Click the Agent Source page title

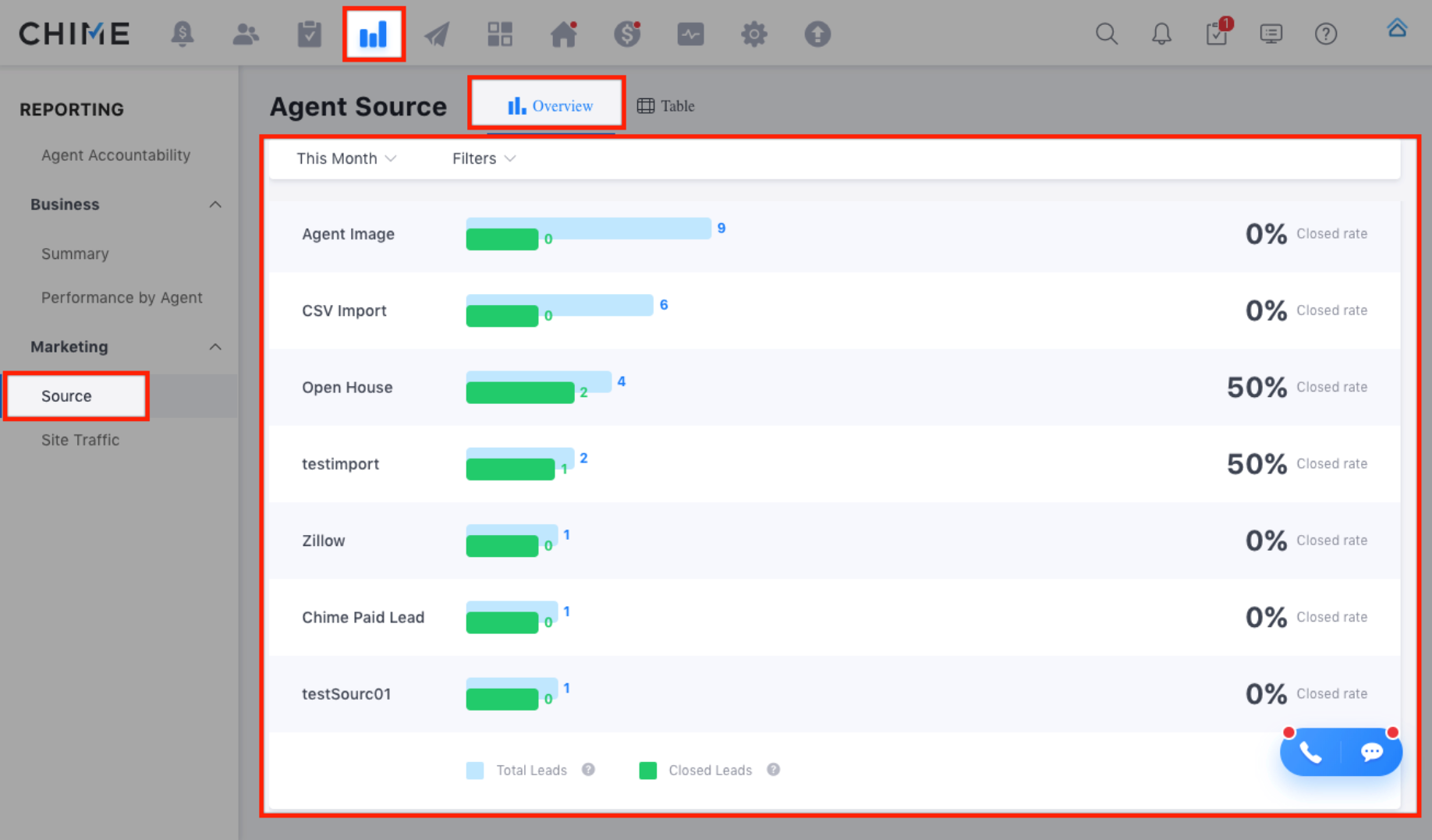point(358,106)
